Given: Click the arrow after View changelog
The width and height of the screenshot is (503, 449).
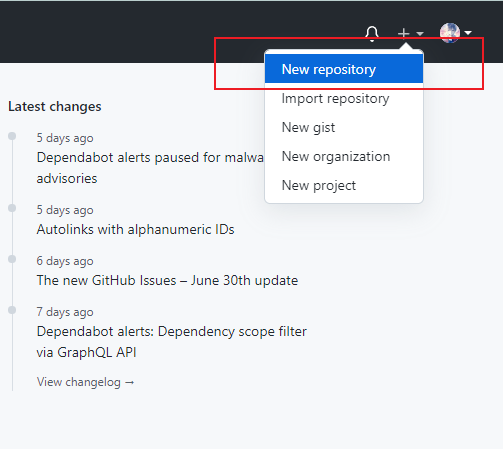Looking at the screenshot, I should [130, 382].
